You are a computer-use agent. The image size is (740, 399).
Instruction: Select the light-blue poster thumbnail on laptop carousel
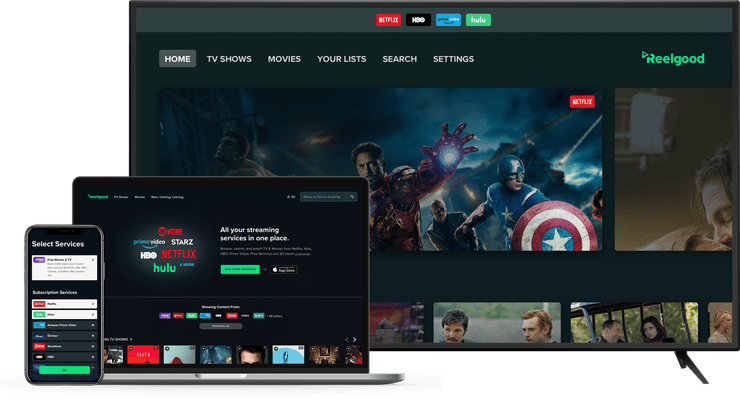point(288,355)
